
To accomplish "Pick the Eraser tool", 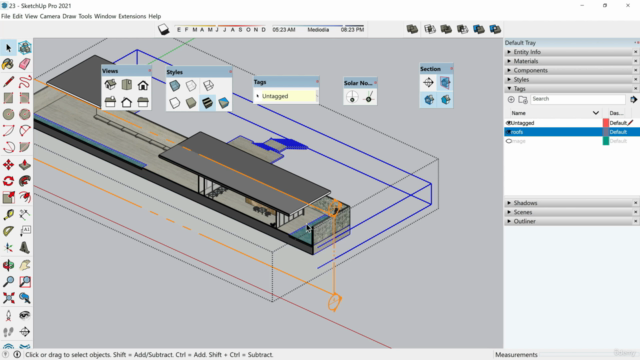I will click(x=24, y=64).
